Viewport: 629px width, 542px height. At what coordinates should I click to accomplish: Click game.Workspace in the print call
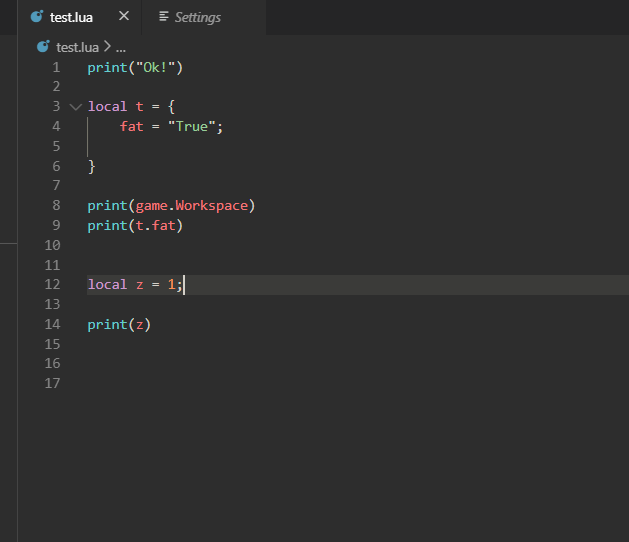tap(192, 206)
